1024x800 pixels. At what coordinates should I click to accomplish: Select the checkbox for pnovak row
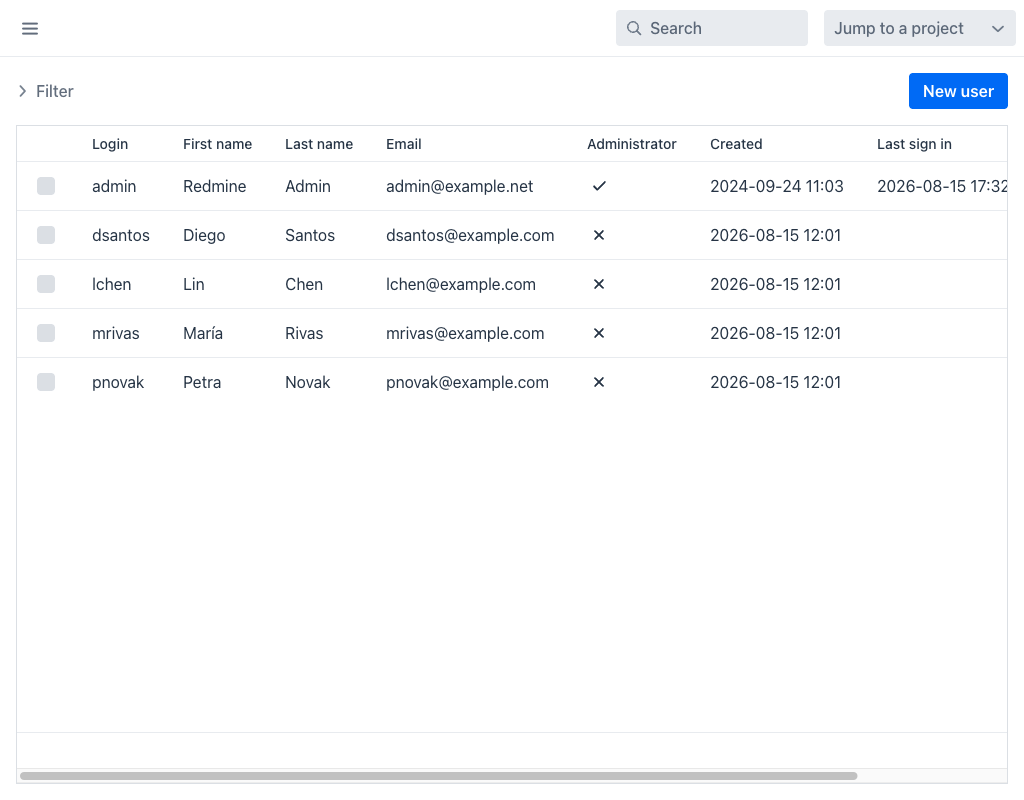[x=46, y=382]
